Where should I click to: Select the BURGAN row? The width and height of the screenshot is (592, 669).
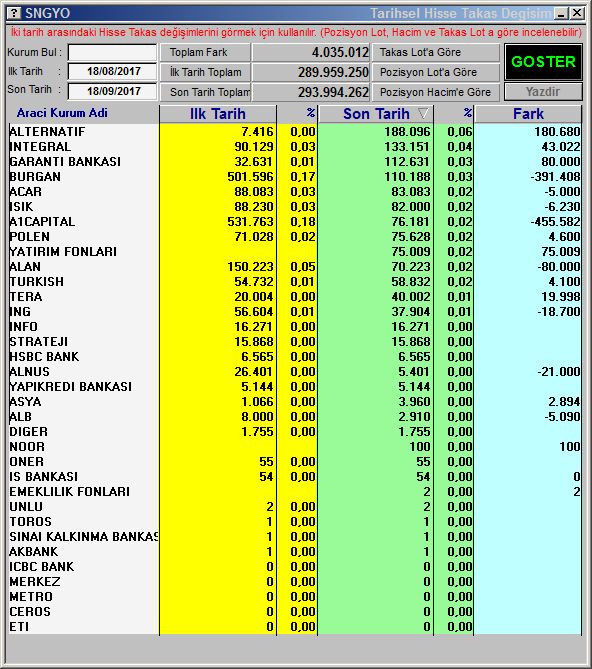coord(295,177)
